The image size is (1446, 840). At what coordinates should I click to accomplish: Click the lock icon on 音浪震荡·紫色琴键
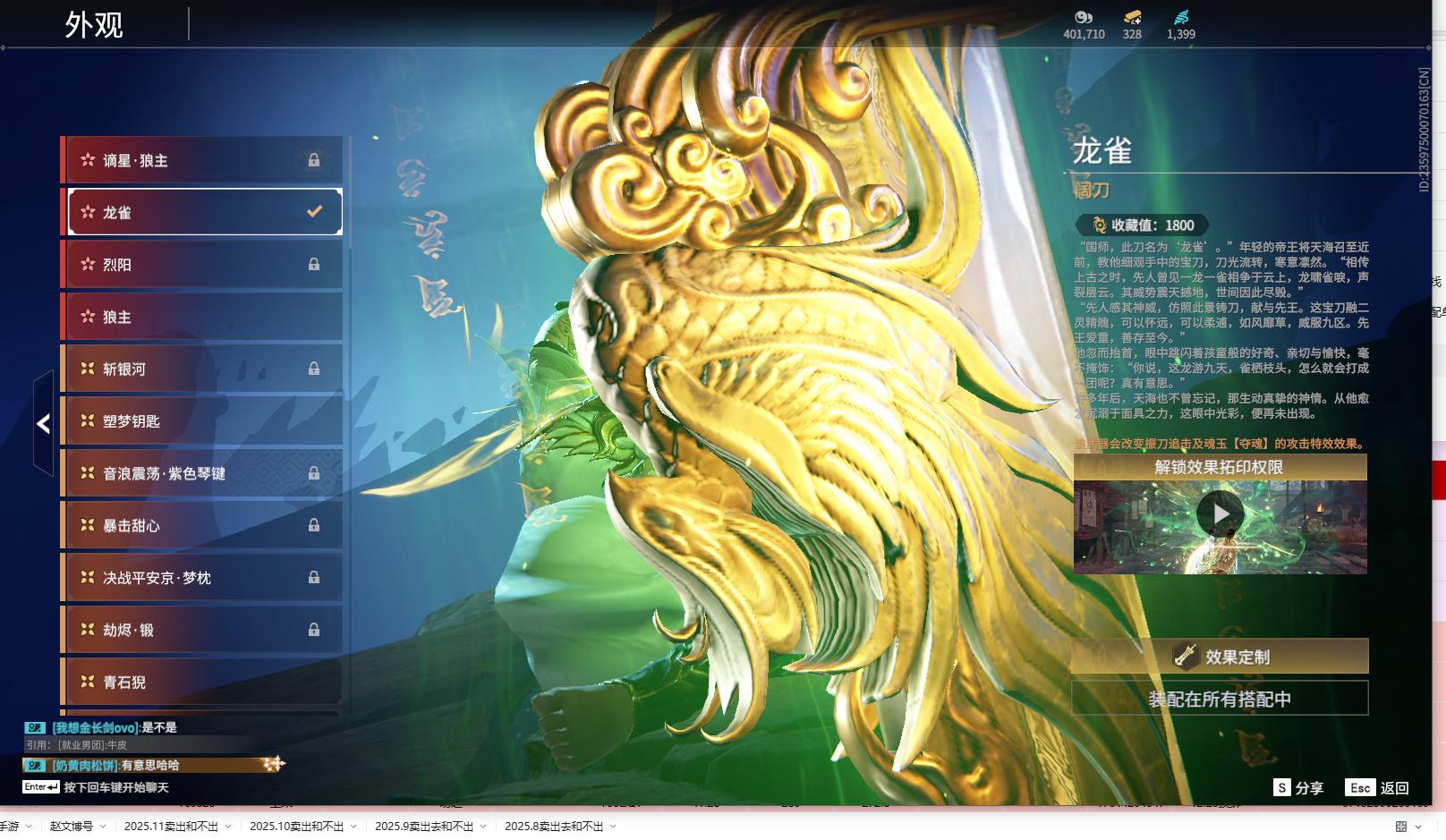point(314,473)
